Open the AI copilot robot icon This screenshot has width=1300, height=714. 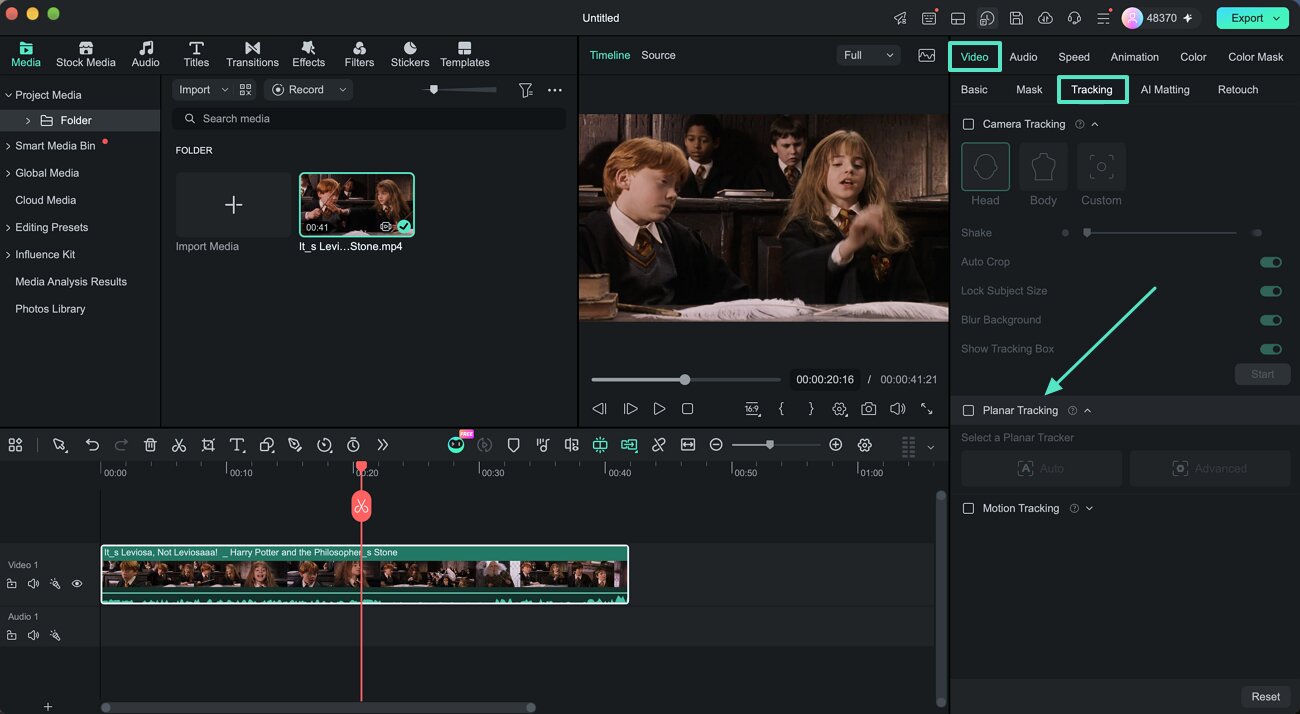[x=456, y=445]
